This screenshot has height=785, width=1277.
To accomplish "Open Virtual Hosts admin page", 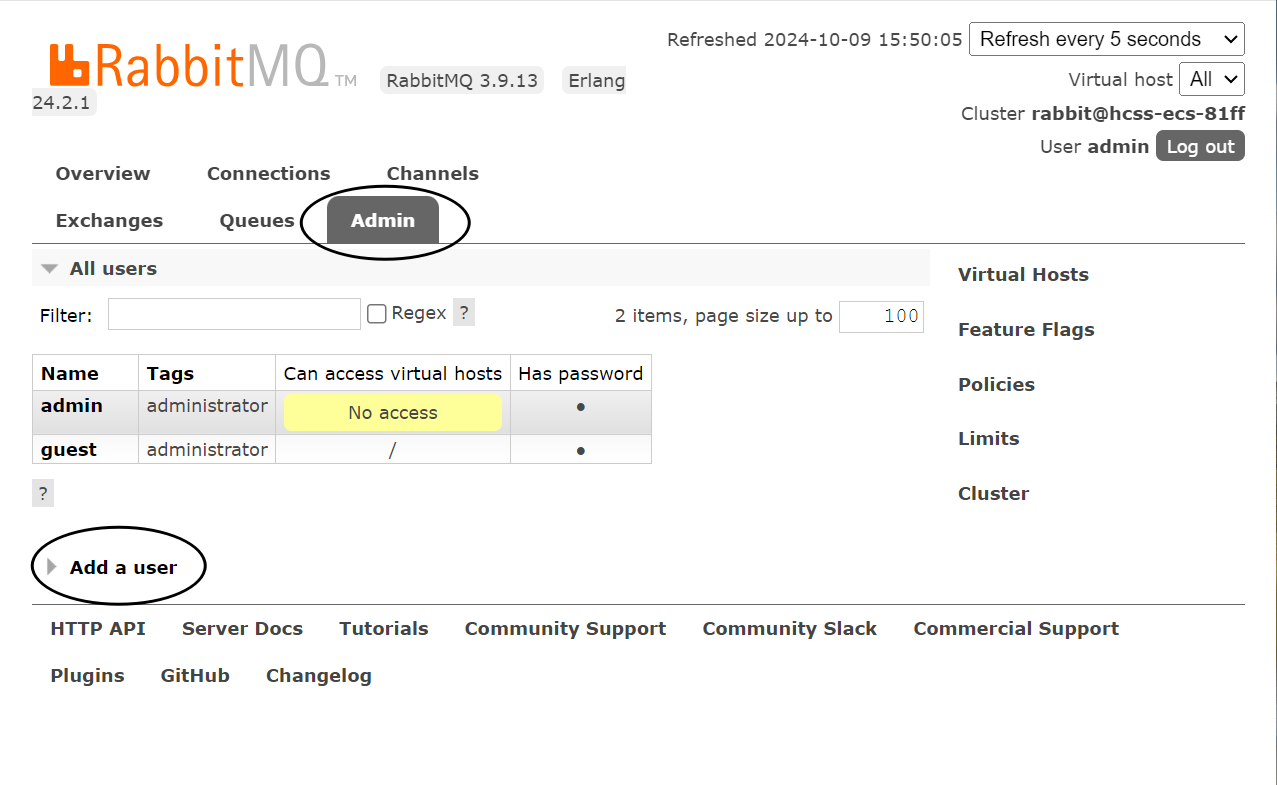I will coord(1023,274).
